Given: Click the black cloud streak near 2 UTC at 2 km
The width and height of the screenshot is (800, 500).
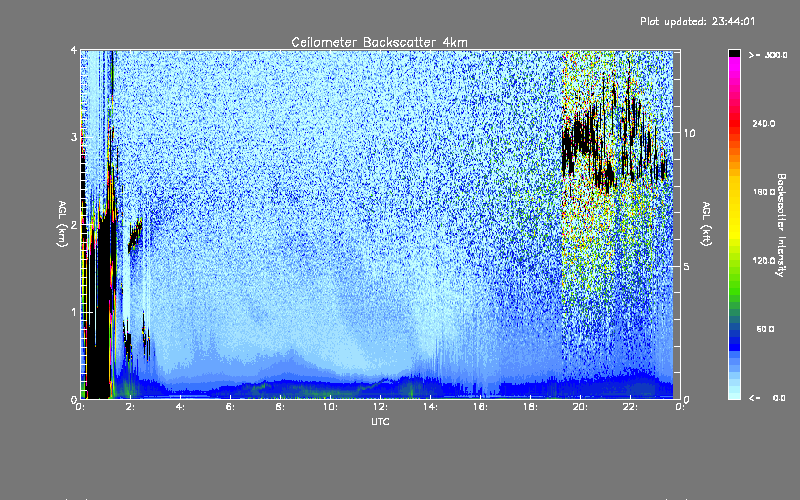Looking at the screenshot, I should 135,234.
